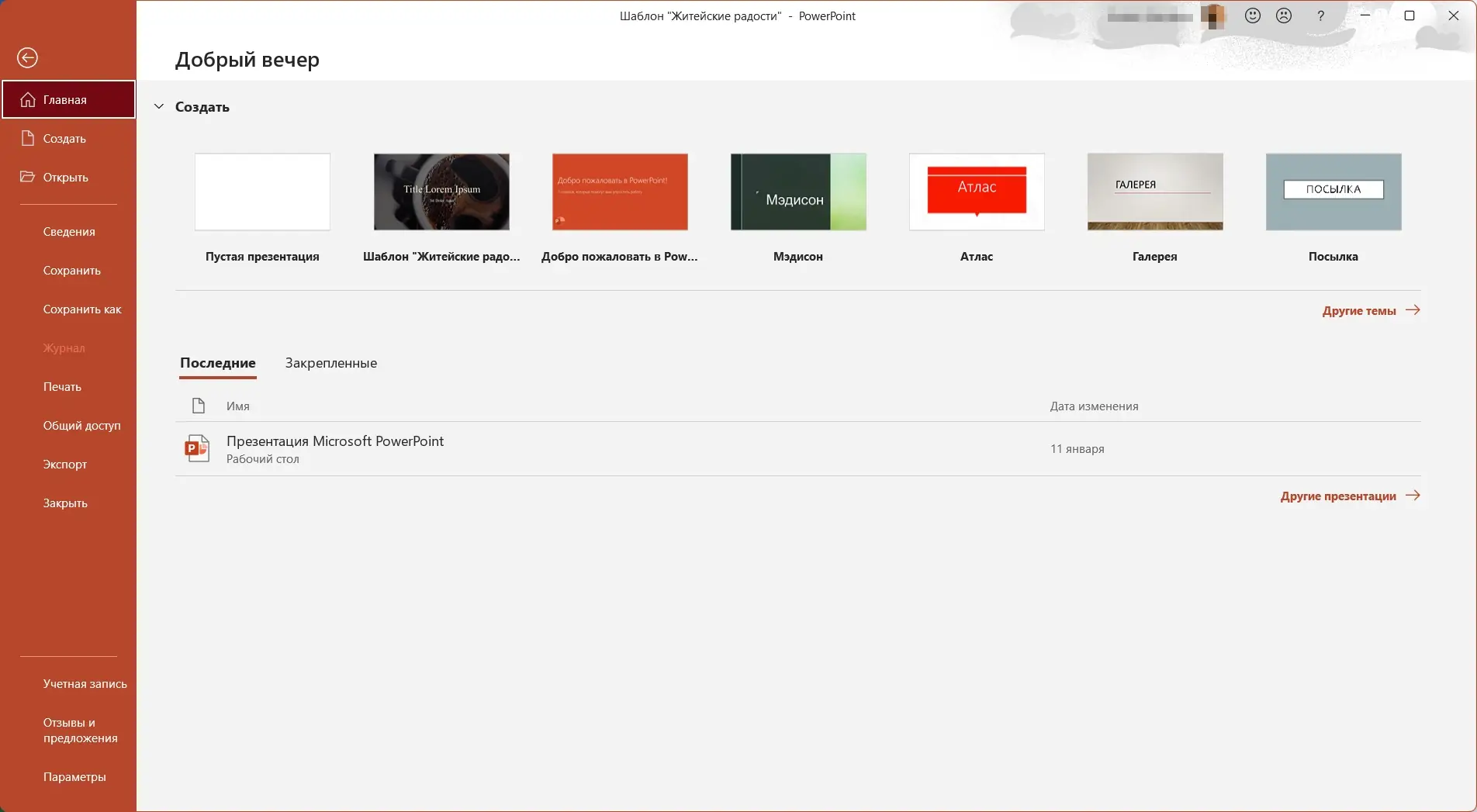Click the Home (Главная) icon in sidebar
1477x812 pixels.
[x=28, y=98]
